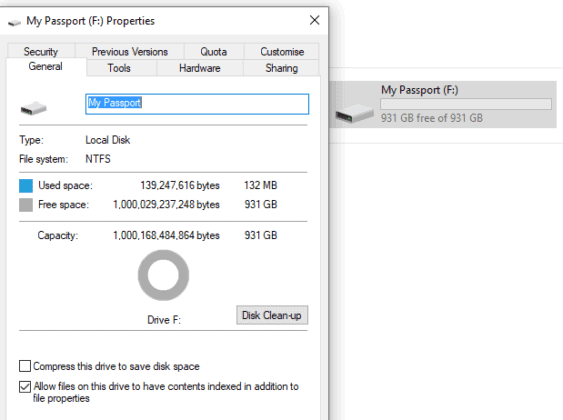The width and height of the screenshot is (563, 420).
Task: Click the '1,000,029,237,248 bytes' free space value
Action: click(x=166, y=205)
